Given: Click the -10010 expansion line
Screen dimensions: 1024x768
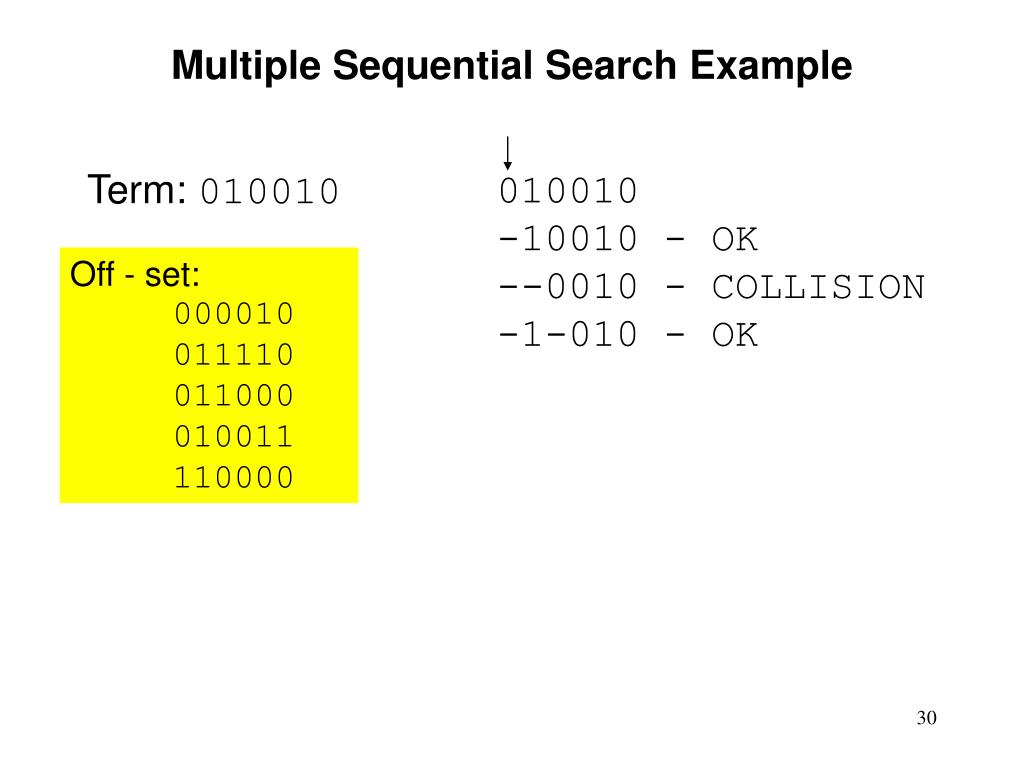Looking at the screenshot, I should (568, 239).
